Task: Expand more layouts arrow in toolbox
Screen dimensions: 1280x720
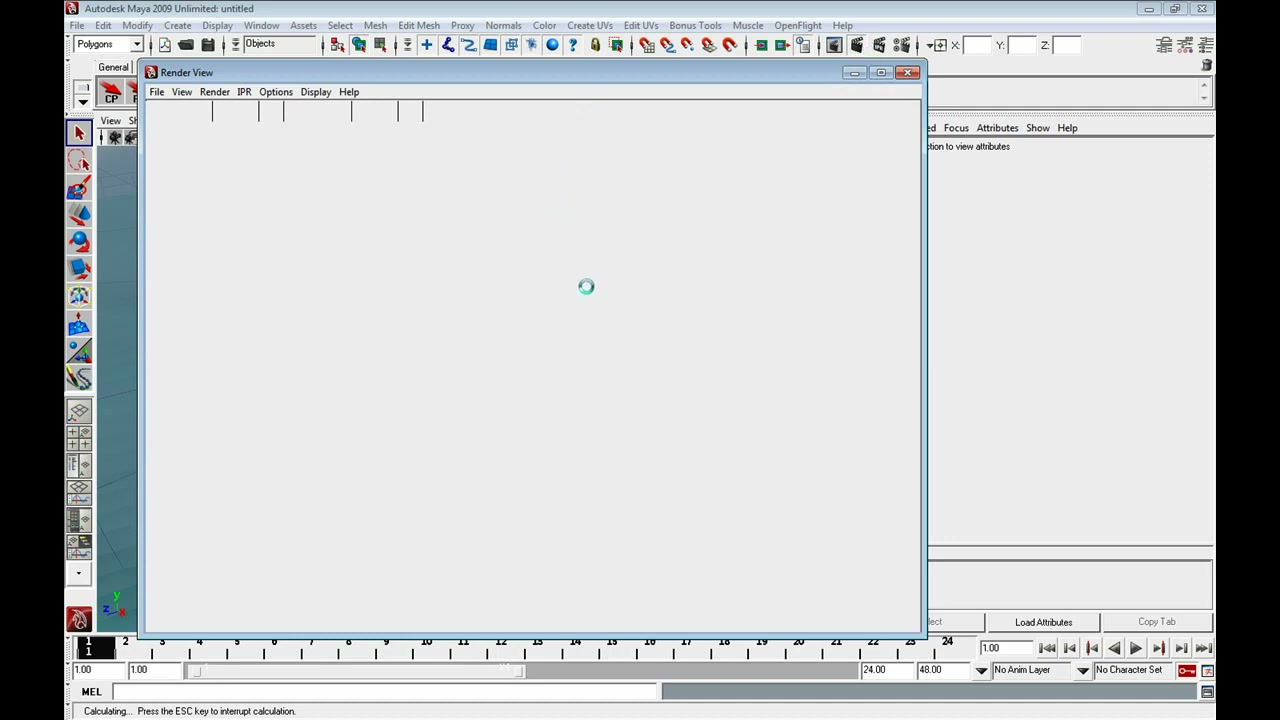Action: (x=79, y=573)
